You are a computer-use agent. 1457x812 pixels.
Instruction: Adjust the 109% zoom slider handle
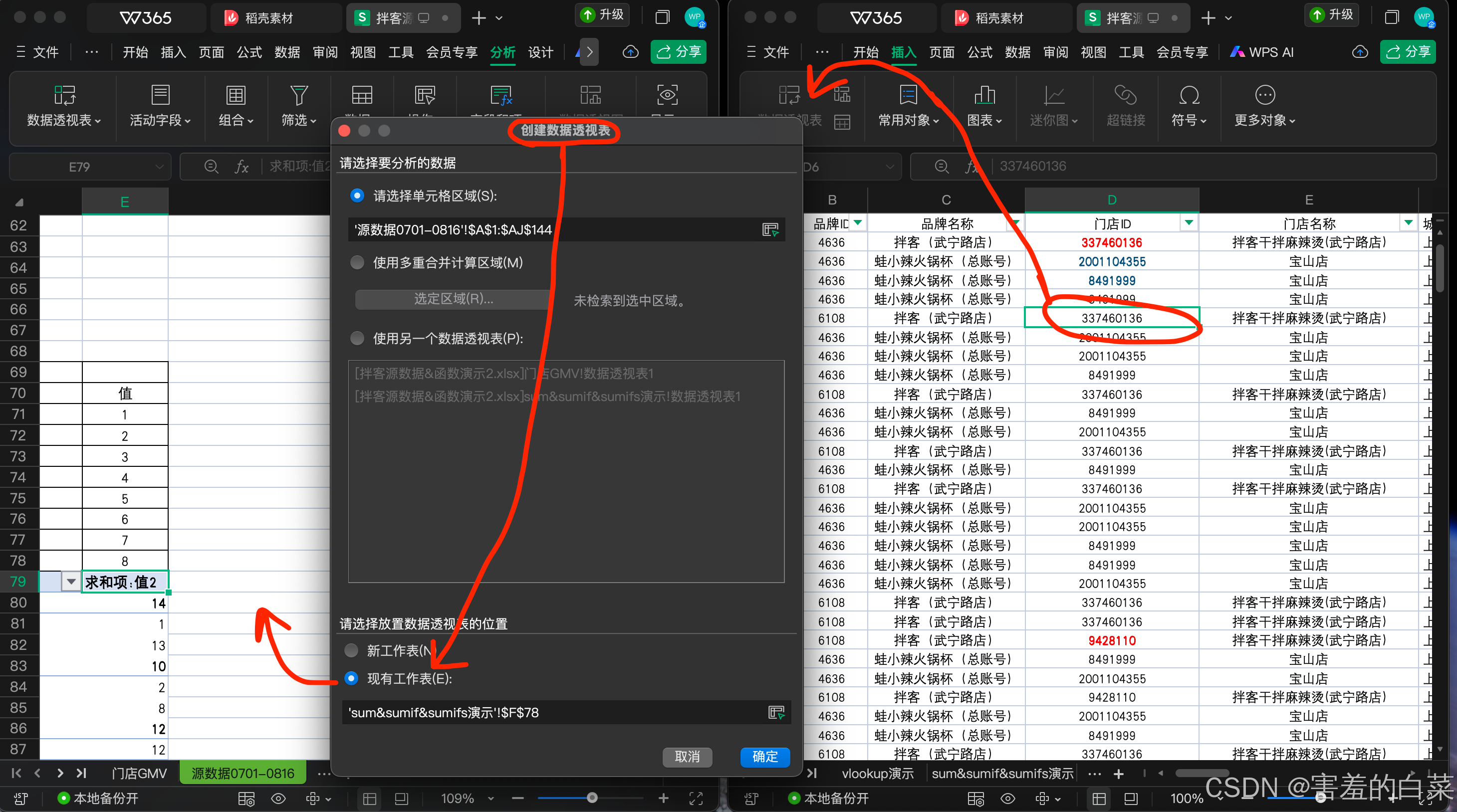[x=592, y=798]
